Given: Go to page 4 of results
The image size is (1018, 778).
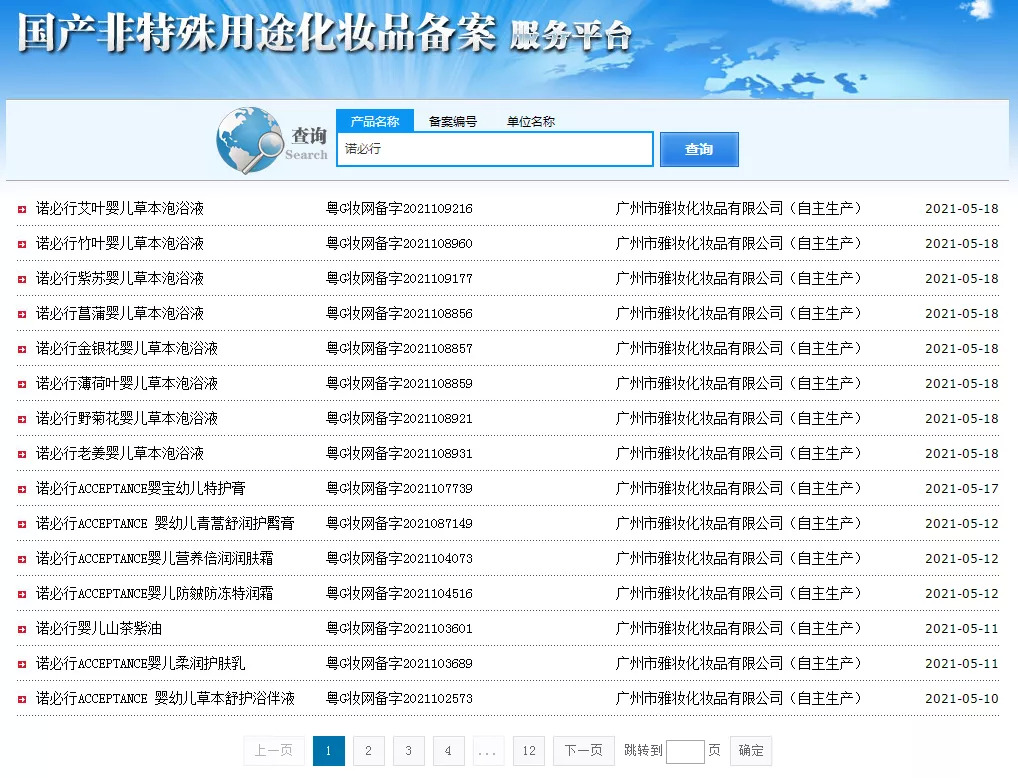Looking at the screenshot, I should [x=449, y=751].
